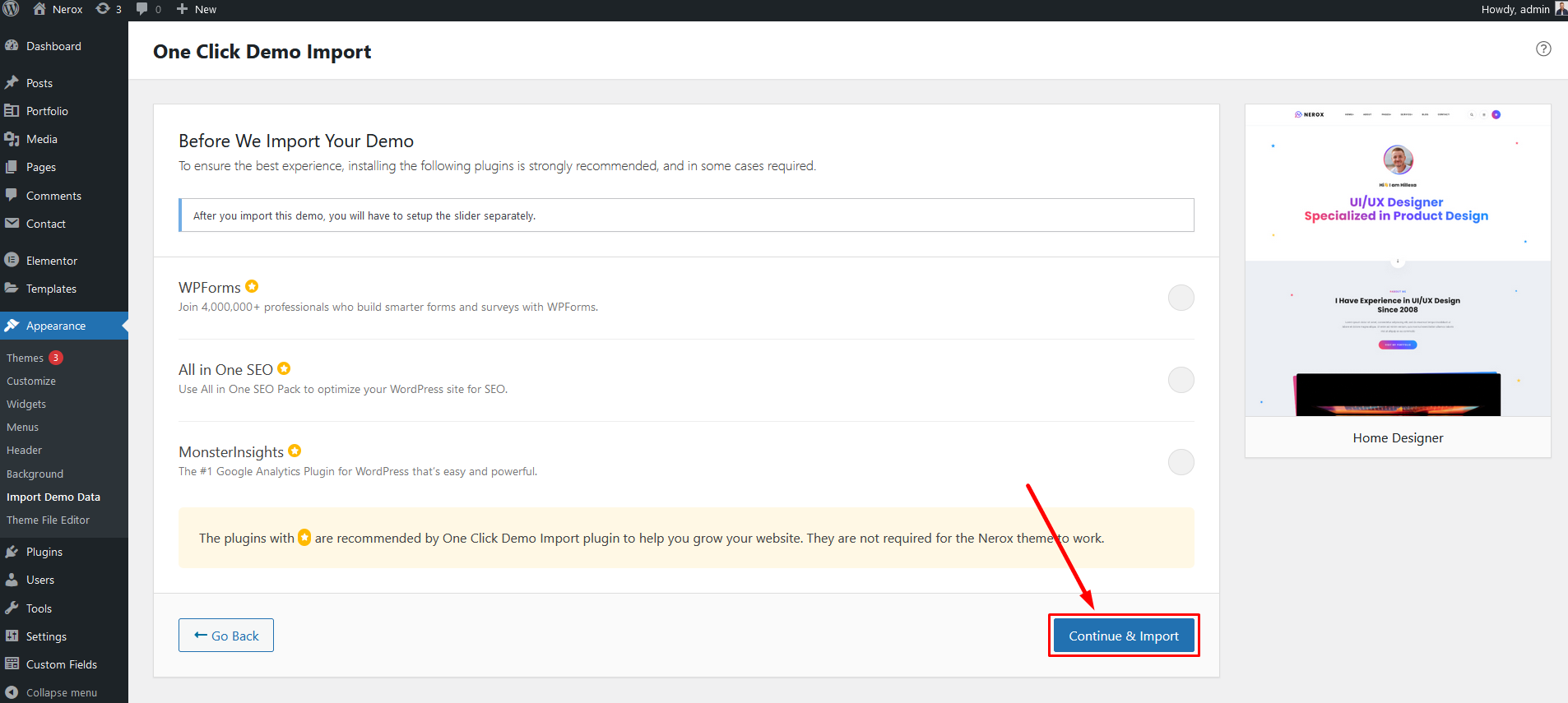The height and width of the screenshot is (703, 1568).
Task: Open the Pages menu item
Action: (64, 167)
